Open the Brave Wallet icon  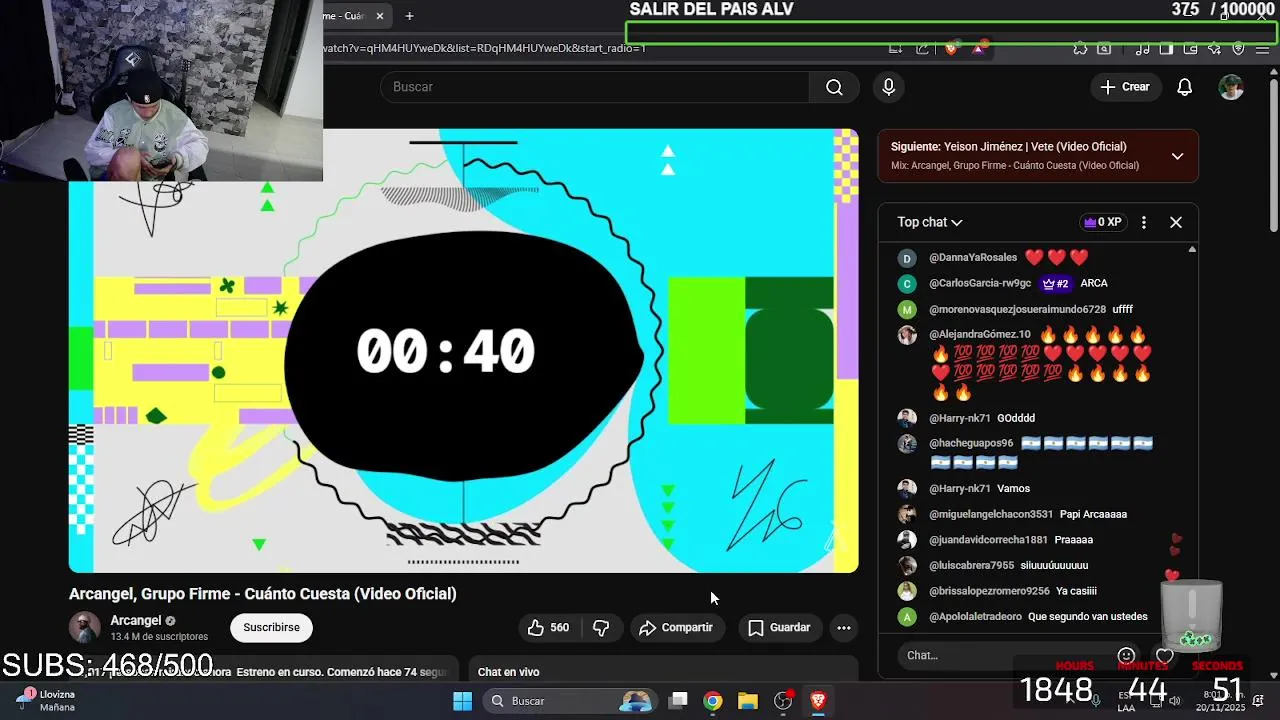pyautogui.click(x=1190, y=48)
